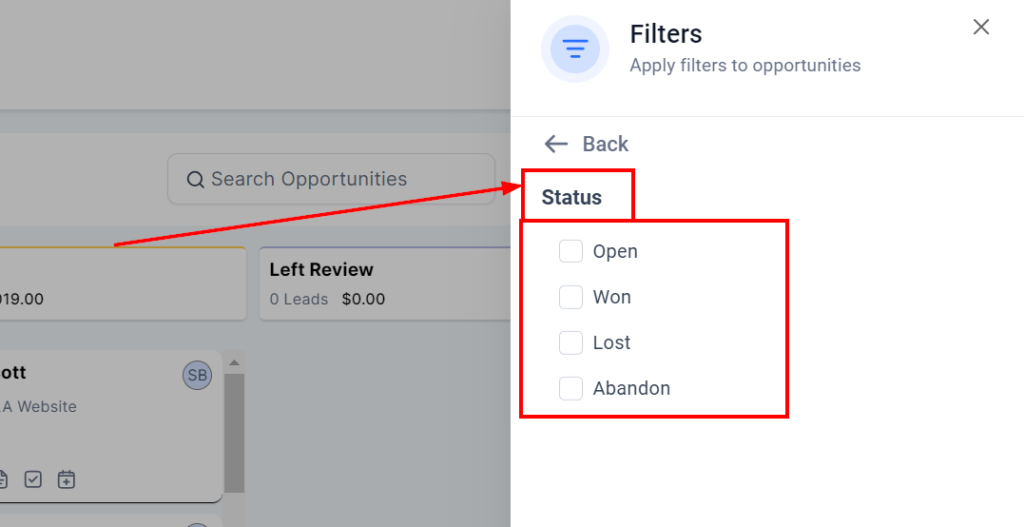Screen dimensions: 1024x527
Task: Enable the Lost status filter
Action: coord(571,343)
